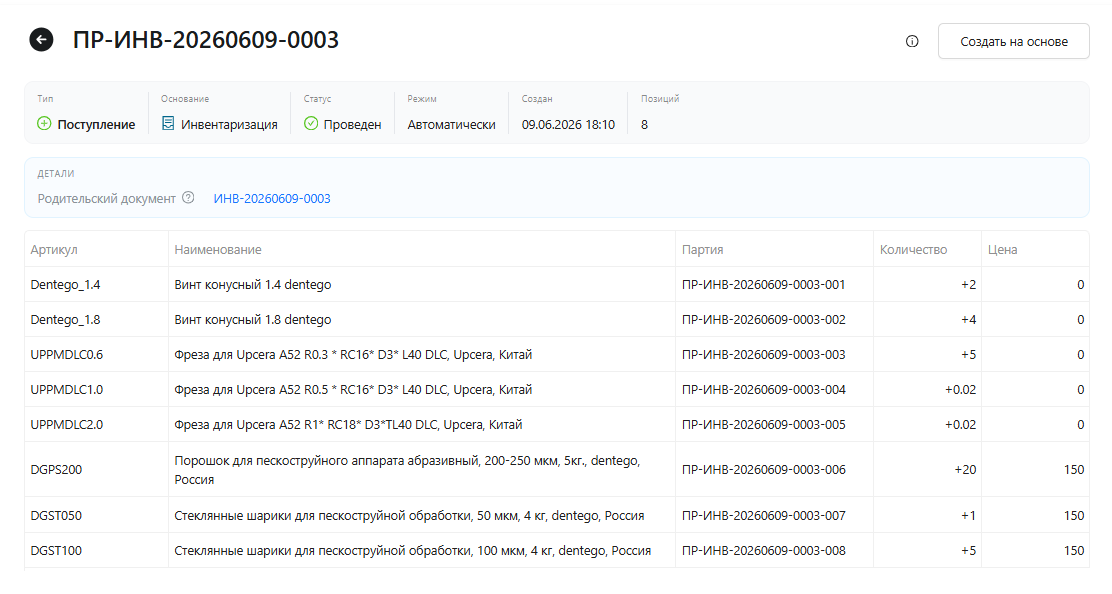
Task: Click batch ПР-ИНВ-20260609-0003-001
Action: point(764,284)
